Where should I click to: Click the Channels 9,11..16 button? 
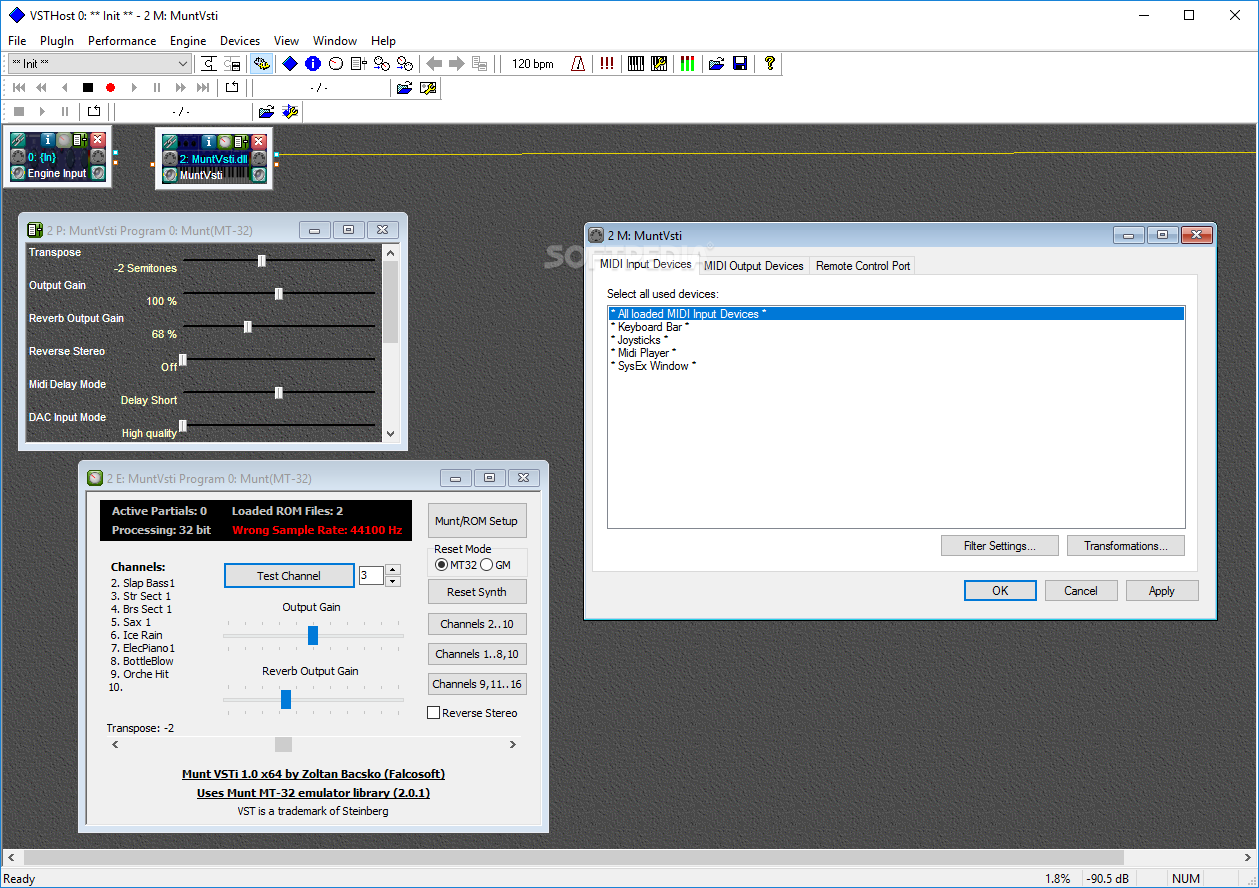point(477,684)
